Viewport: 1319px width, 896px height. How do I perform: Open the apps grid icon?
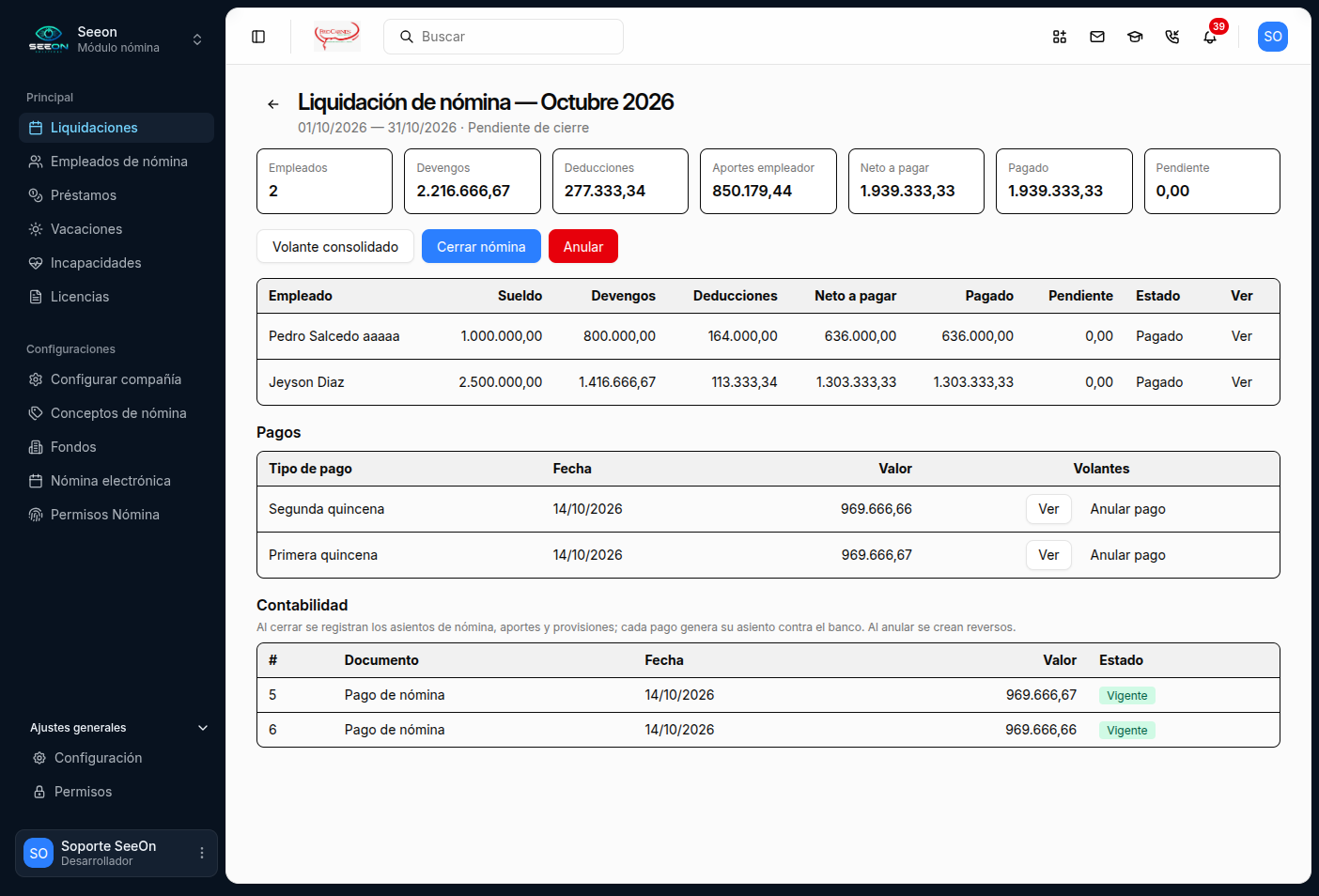pos(1060,37)
